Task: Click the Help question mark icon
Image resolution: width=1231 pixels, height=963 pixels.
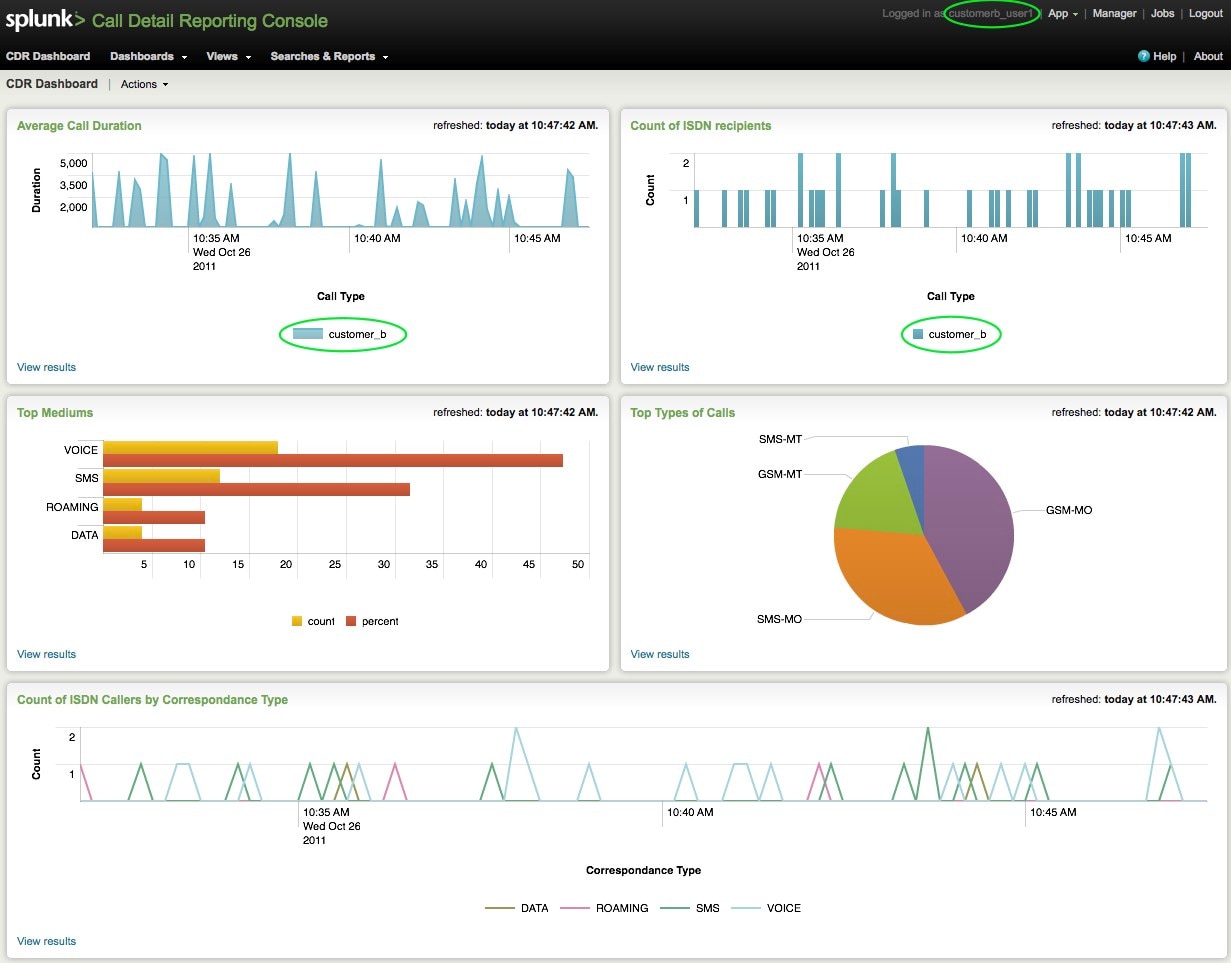Action: click(x=1144, y=57)
